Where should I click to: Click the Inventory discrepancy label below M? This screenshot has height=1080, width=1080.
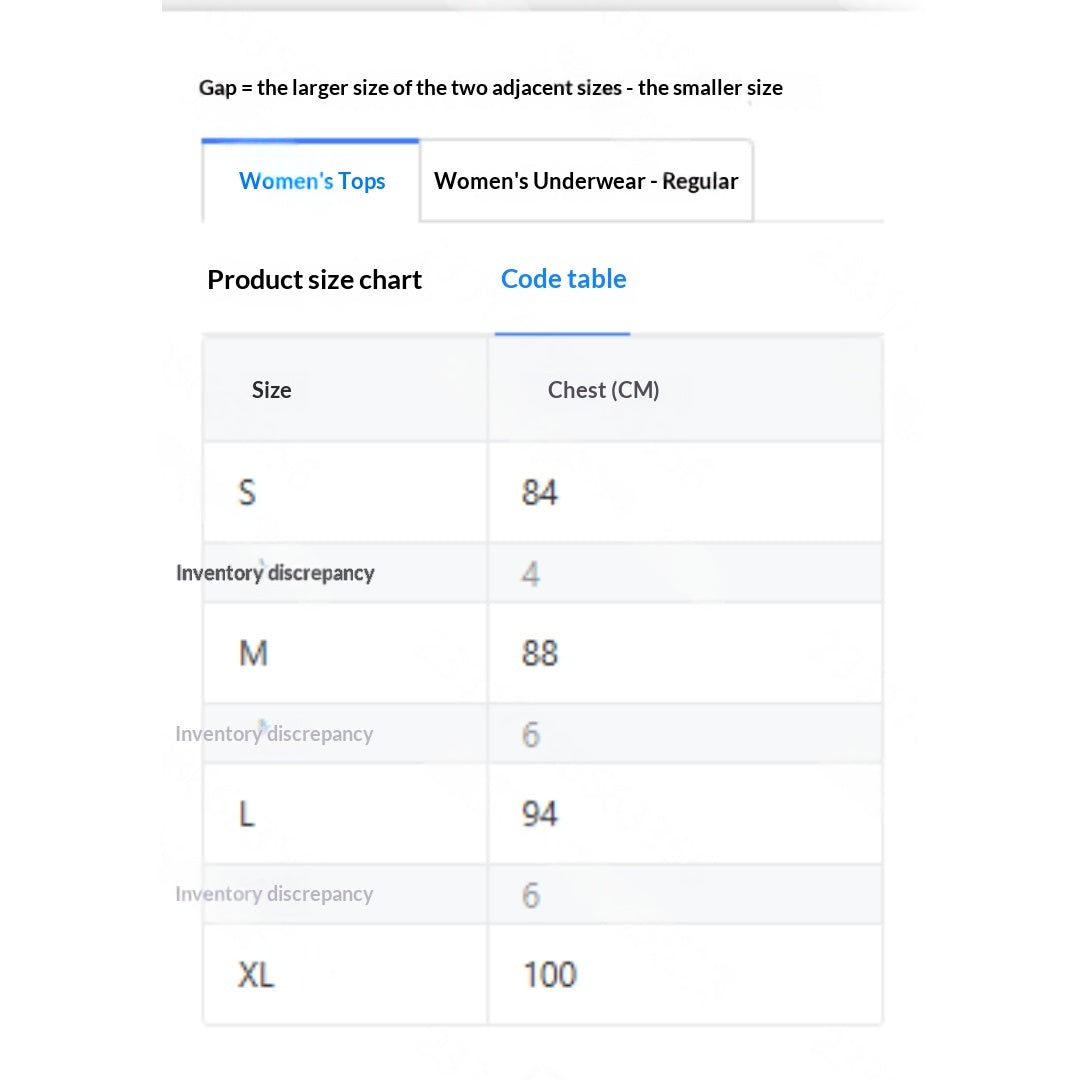coord(274,734)
